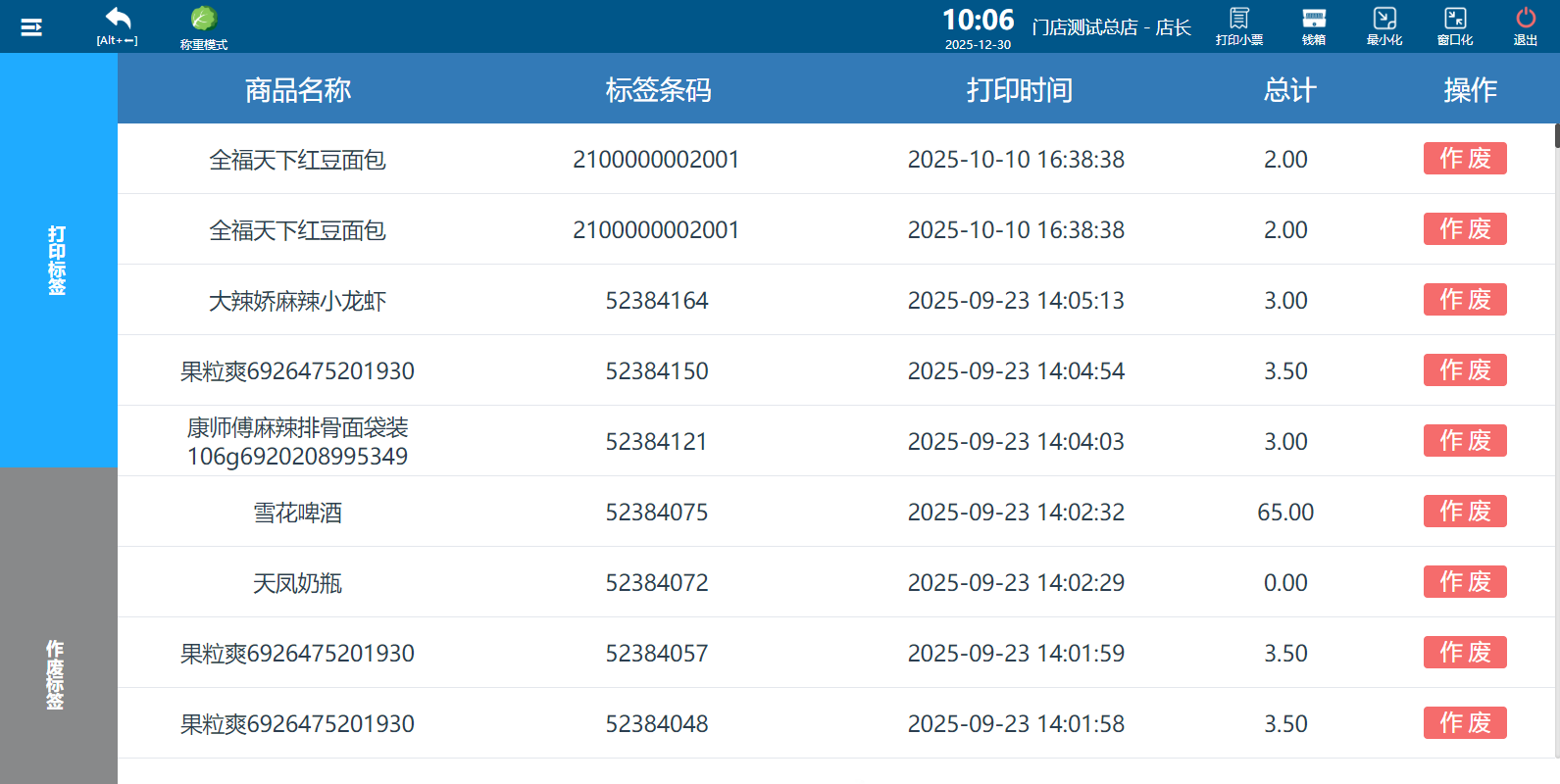Switch to weighing mode (称重模式)
Viewport: 1560px width, 784px height.
pos(204,27)
